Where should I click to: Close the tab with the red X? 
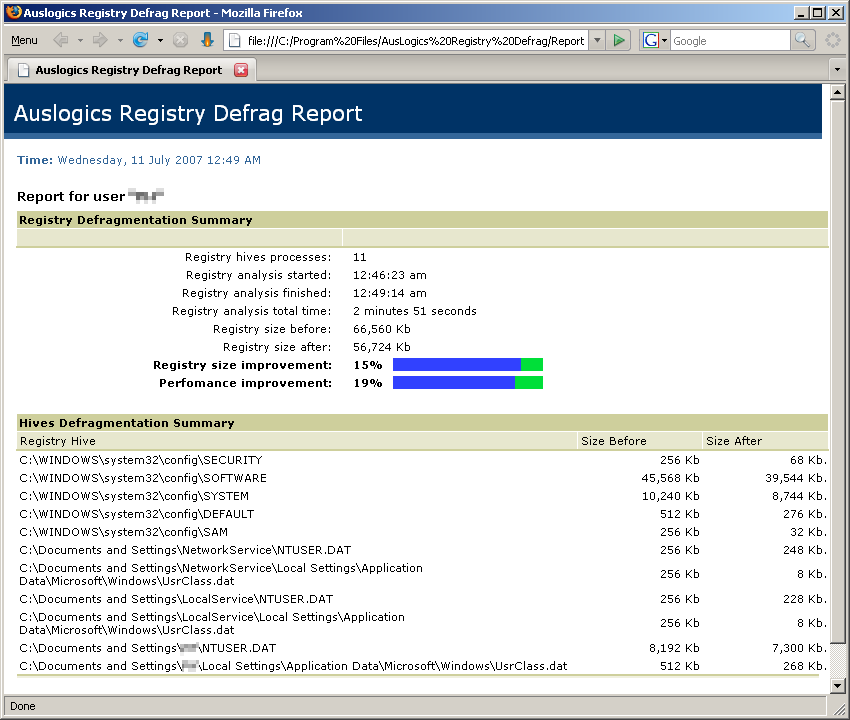pyautogui.click(x=241, y=70)
